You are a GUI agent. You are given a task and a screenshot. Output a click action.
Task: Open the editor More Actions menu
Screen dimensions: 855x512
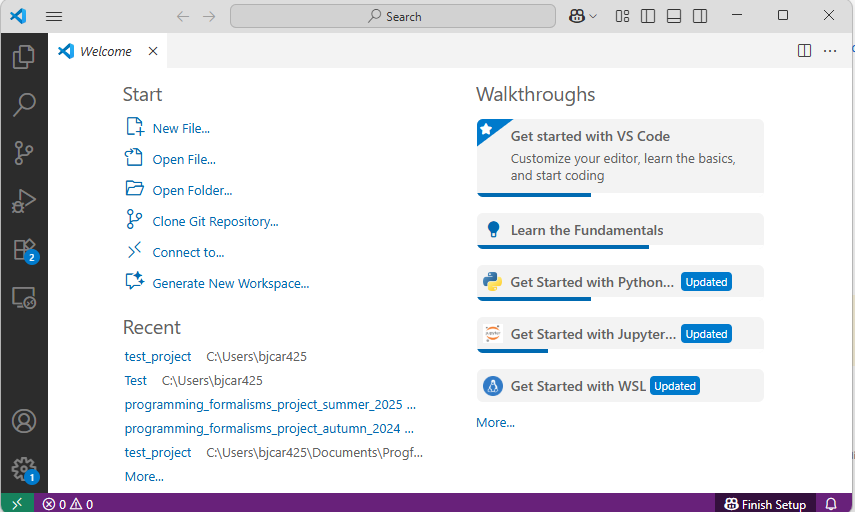point(830,51)
